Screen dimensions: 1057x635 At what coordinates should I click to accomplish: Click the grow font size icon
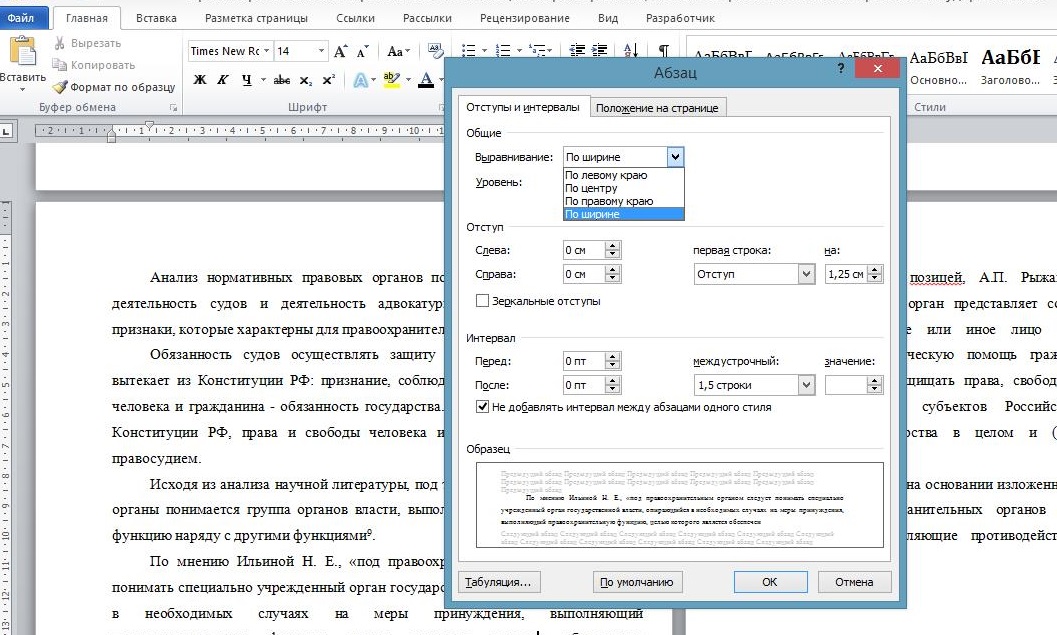(341, 52)
